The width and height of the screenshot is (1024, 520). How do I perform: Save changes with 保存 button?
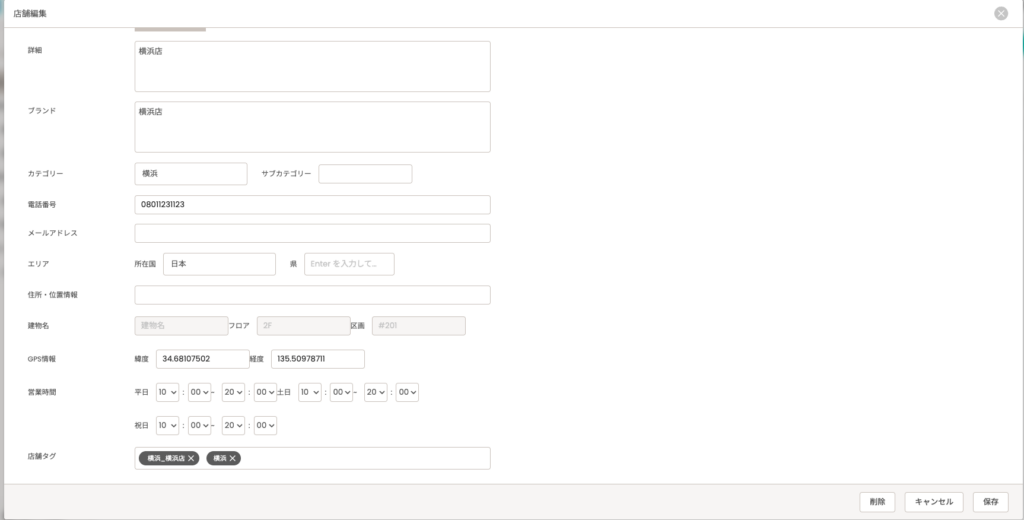(990, 502)
